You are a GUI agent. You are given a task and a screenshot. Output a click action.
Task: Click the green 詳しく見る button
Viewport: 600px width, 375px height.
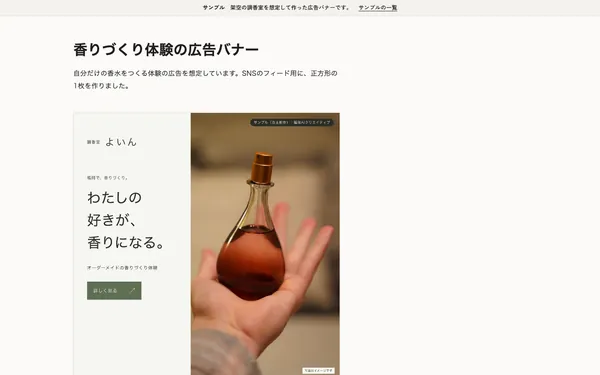114,291
